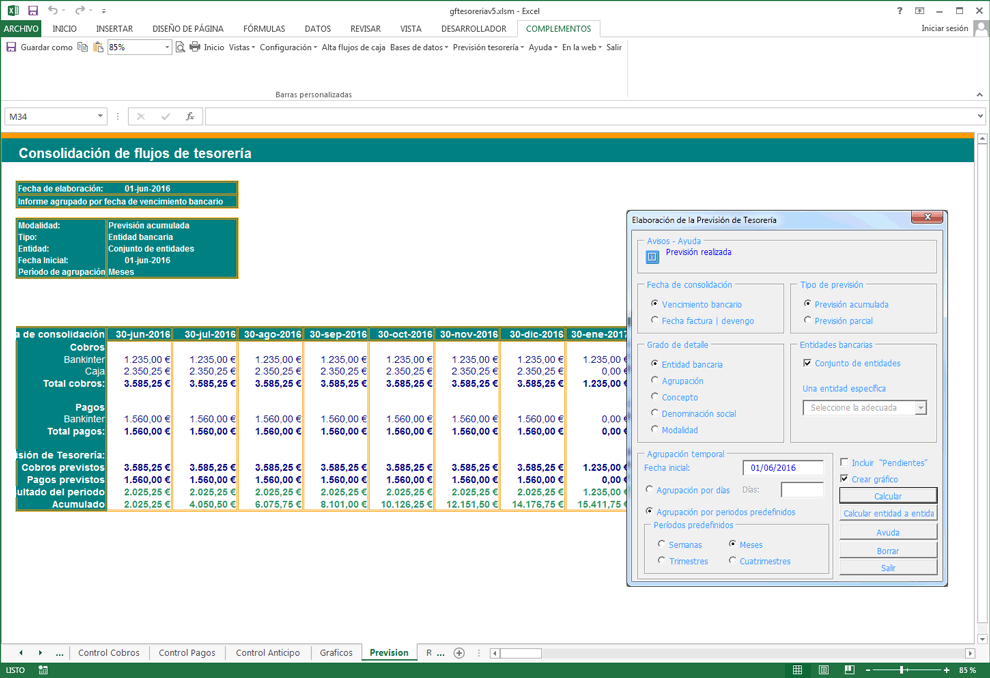Click the Fecha inicial date field
This screenshot has height=678, width=990.
pos(783,468)
